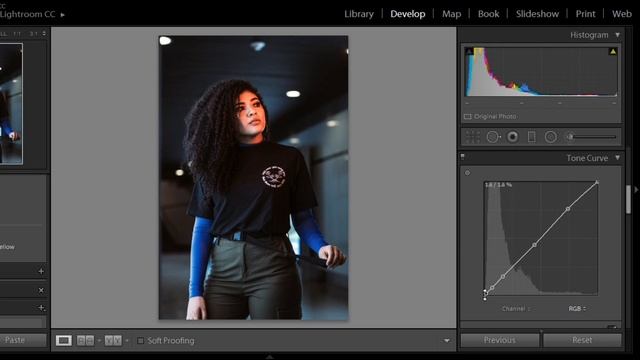Click the Previous button
The height and width of the screenshot is (360, 640).
[x=500, y=340]
